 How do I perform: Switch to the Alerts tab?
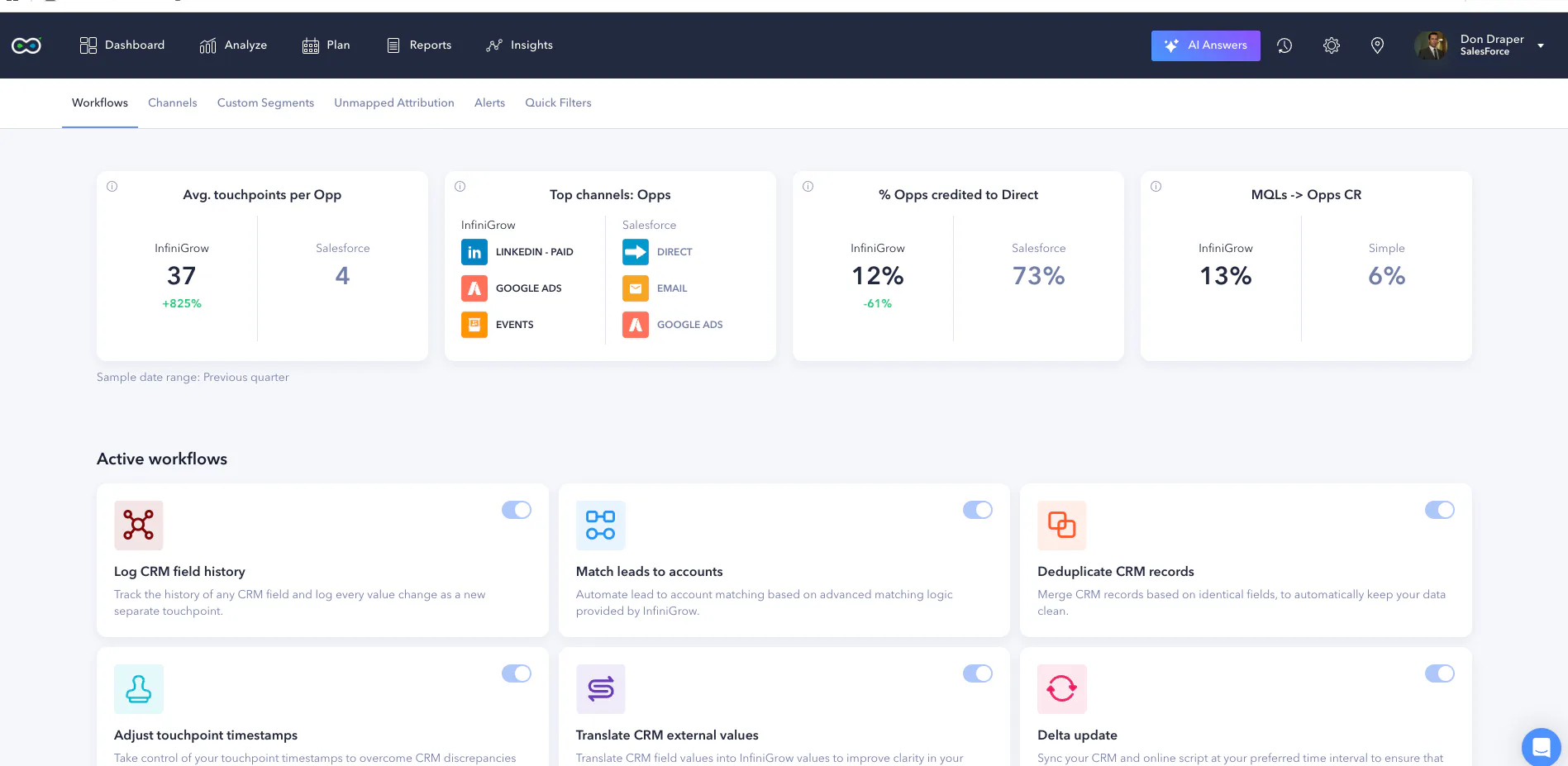click(489, 102)
